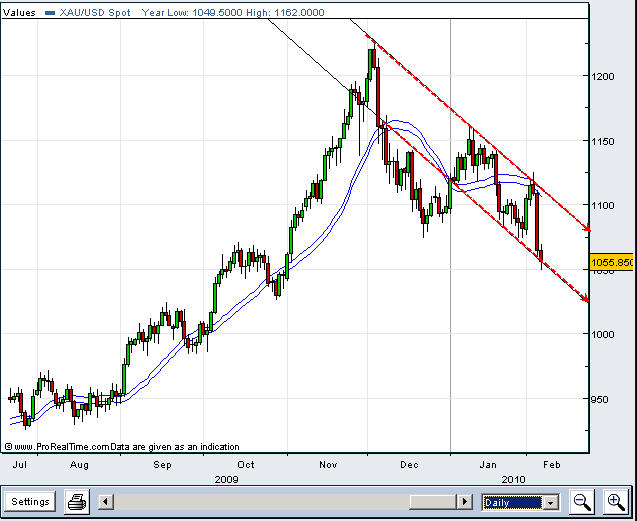Click the Jul month axis label

point(20,465)
